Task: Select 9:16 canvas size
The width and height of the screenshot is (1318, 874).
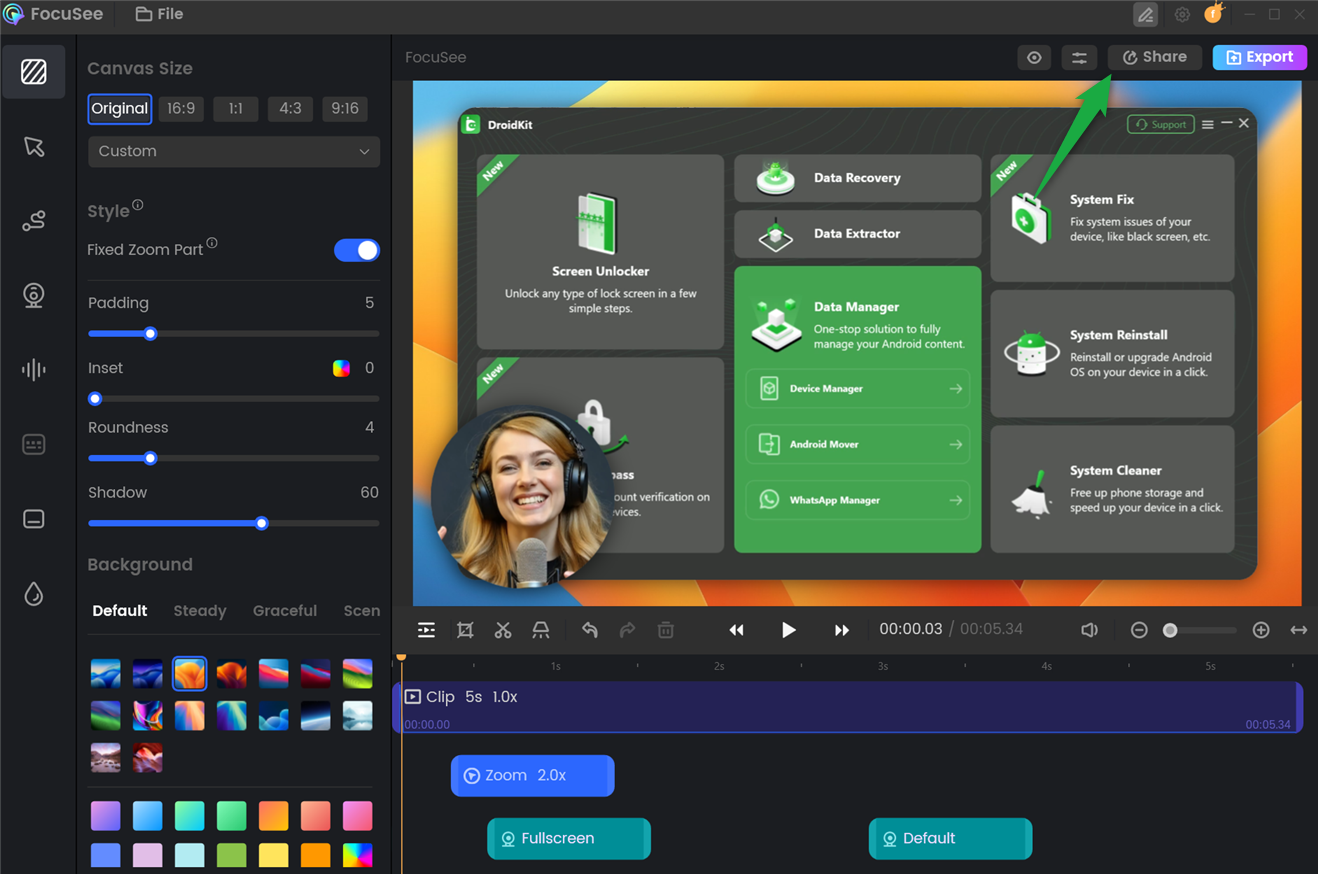Action: pyautogui.click(x=345, y=108)
